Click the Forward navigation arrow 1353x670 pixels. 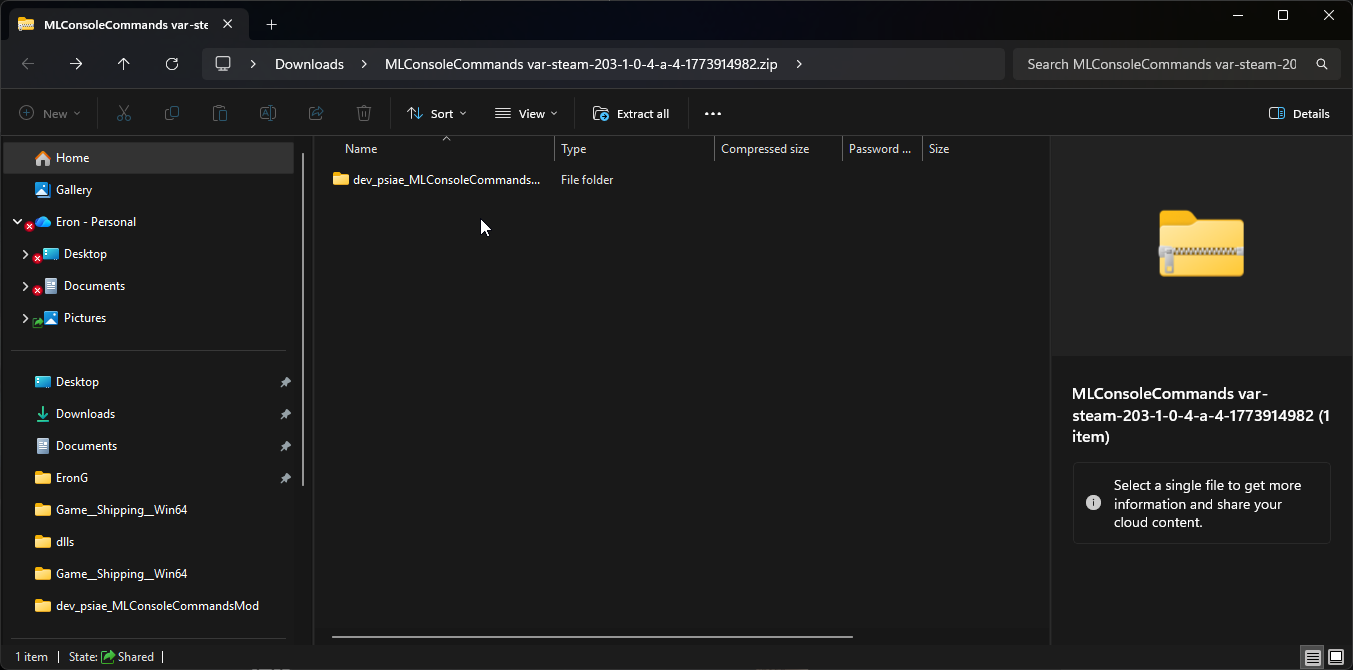coord(76,64)
